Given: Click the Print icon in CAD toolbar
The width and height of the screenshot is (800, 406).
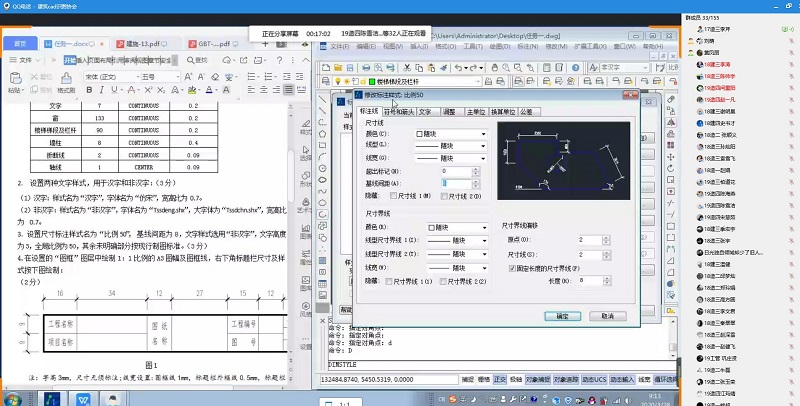Looking at the screenshot, I should [364, 66].
